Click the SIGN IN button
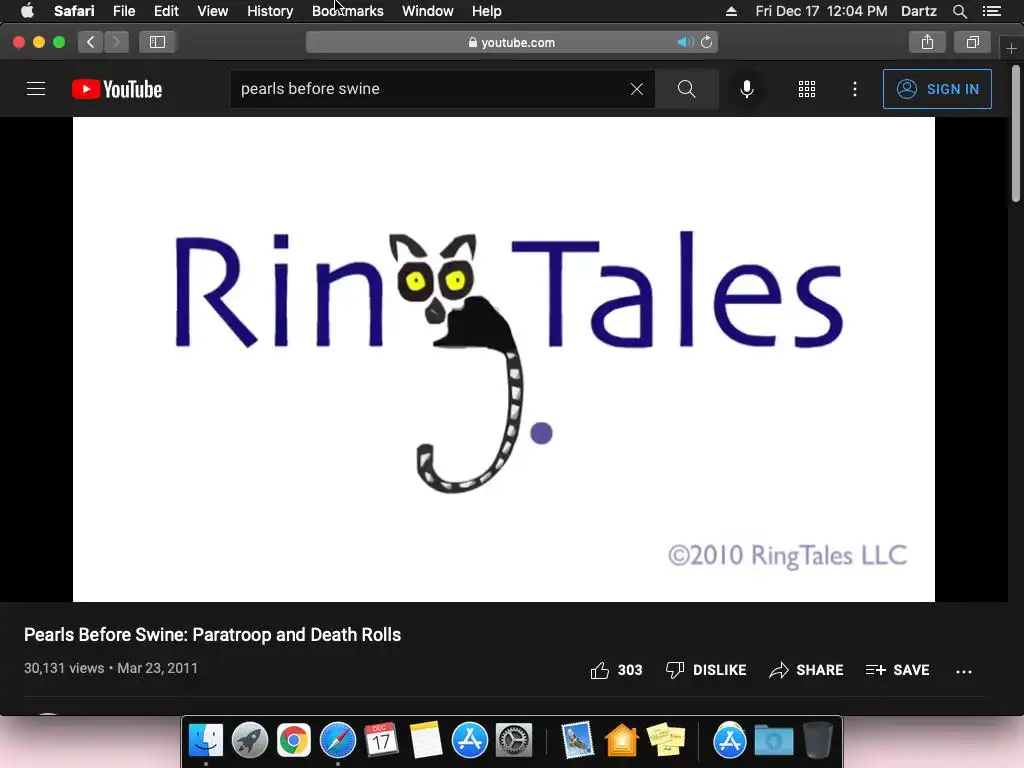Image resolution: width=1024 pixels, height=768 pixels. click(x=937, y=89)
